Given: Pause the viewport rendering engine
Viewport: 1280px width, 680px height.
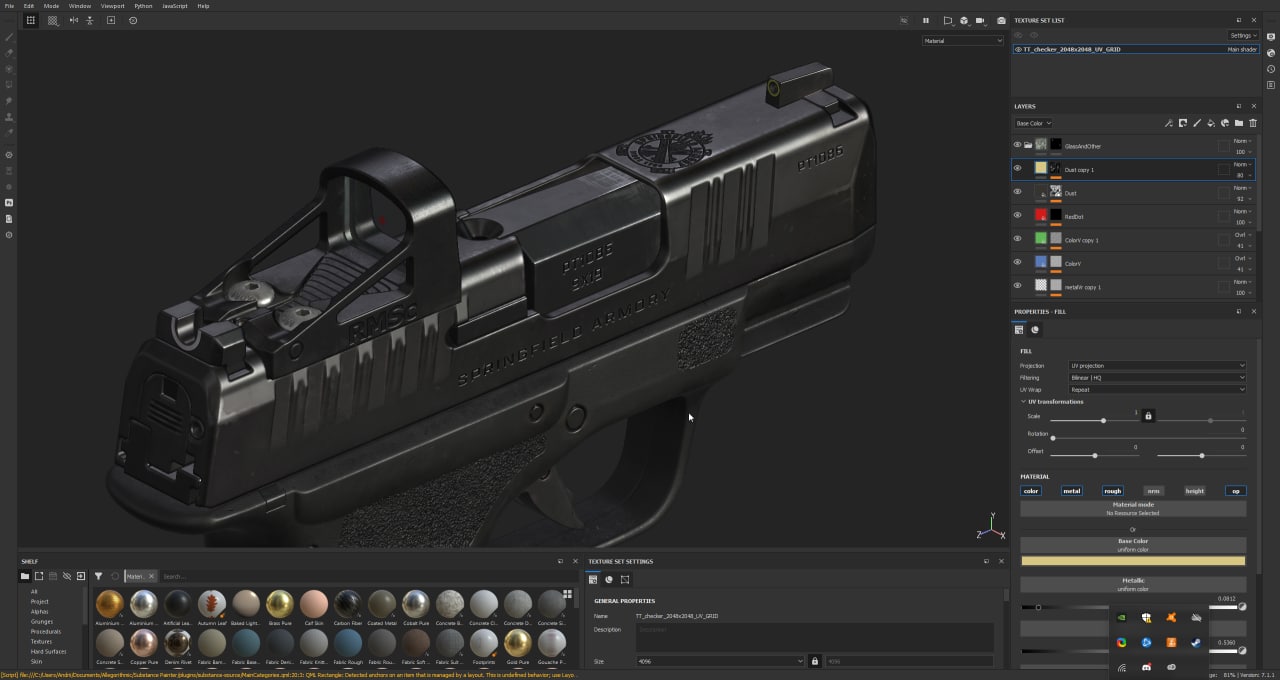Looking at the screenshot, I should [x=925, y=20].
